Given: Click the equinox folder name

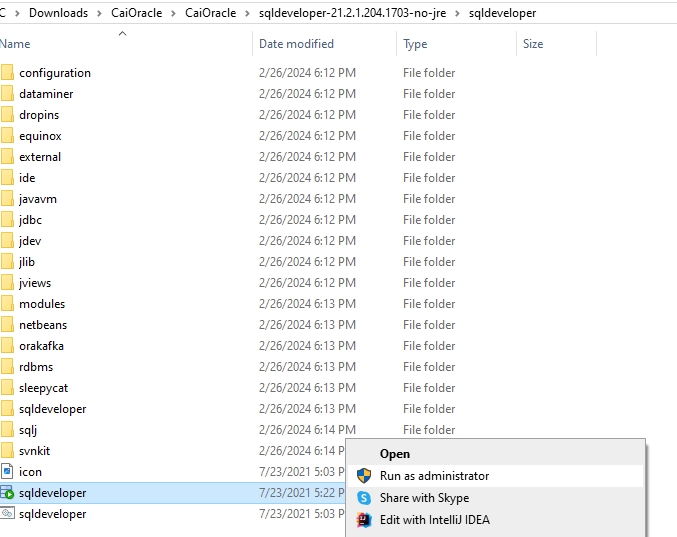Looking at the screenshot, I should (x=40, y=136).
